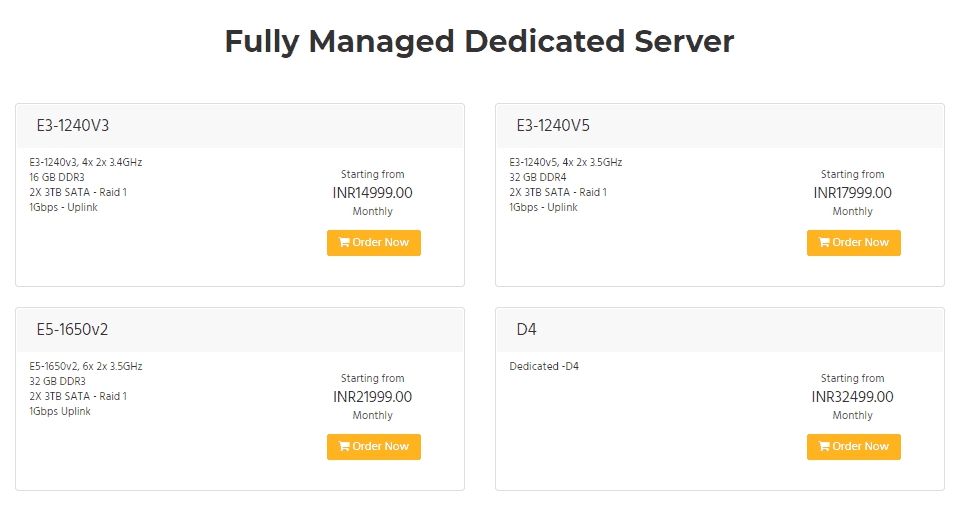
Task: Click cart icon on E3-1240V3 Order Now
Action: point(344,242)
